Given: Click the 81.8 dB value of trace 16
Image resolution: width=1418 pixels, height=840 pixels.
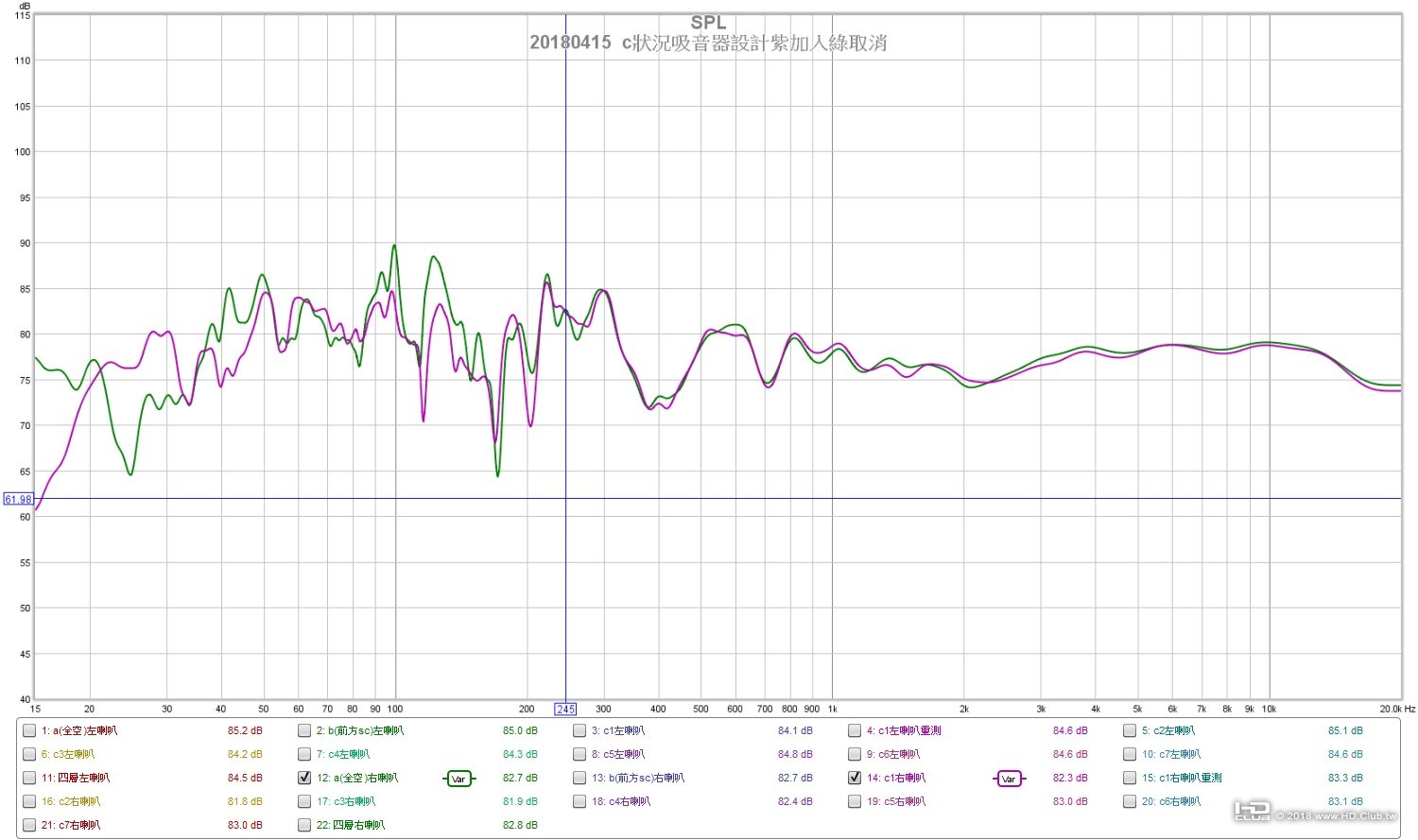Looking at the screenshot, I should point(245,801).
